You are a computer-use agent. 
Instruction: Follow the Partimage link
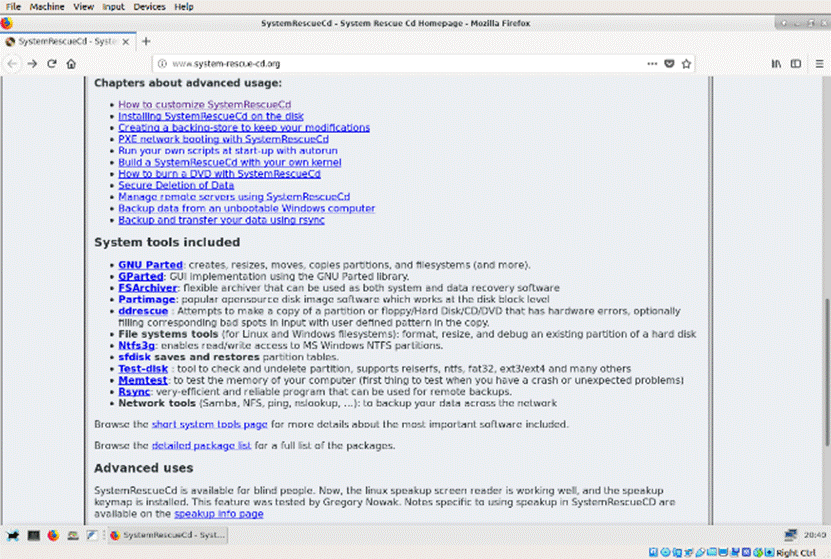tap(147, 299)
